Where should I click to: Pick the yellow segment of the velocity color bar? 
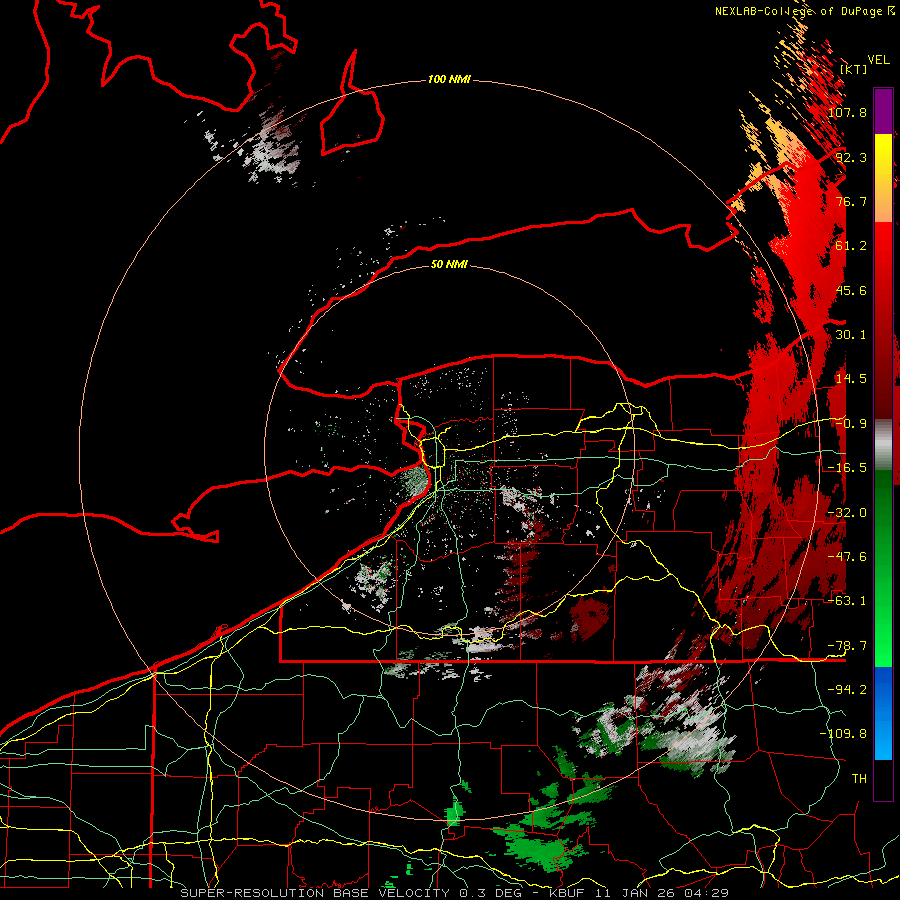(883, 154)
